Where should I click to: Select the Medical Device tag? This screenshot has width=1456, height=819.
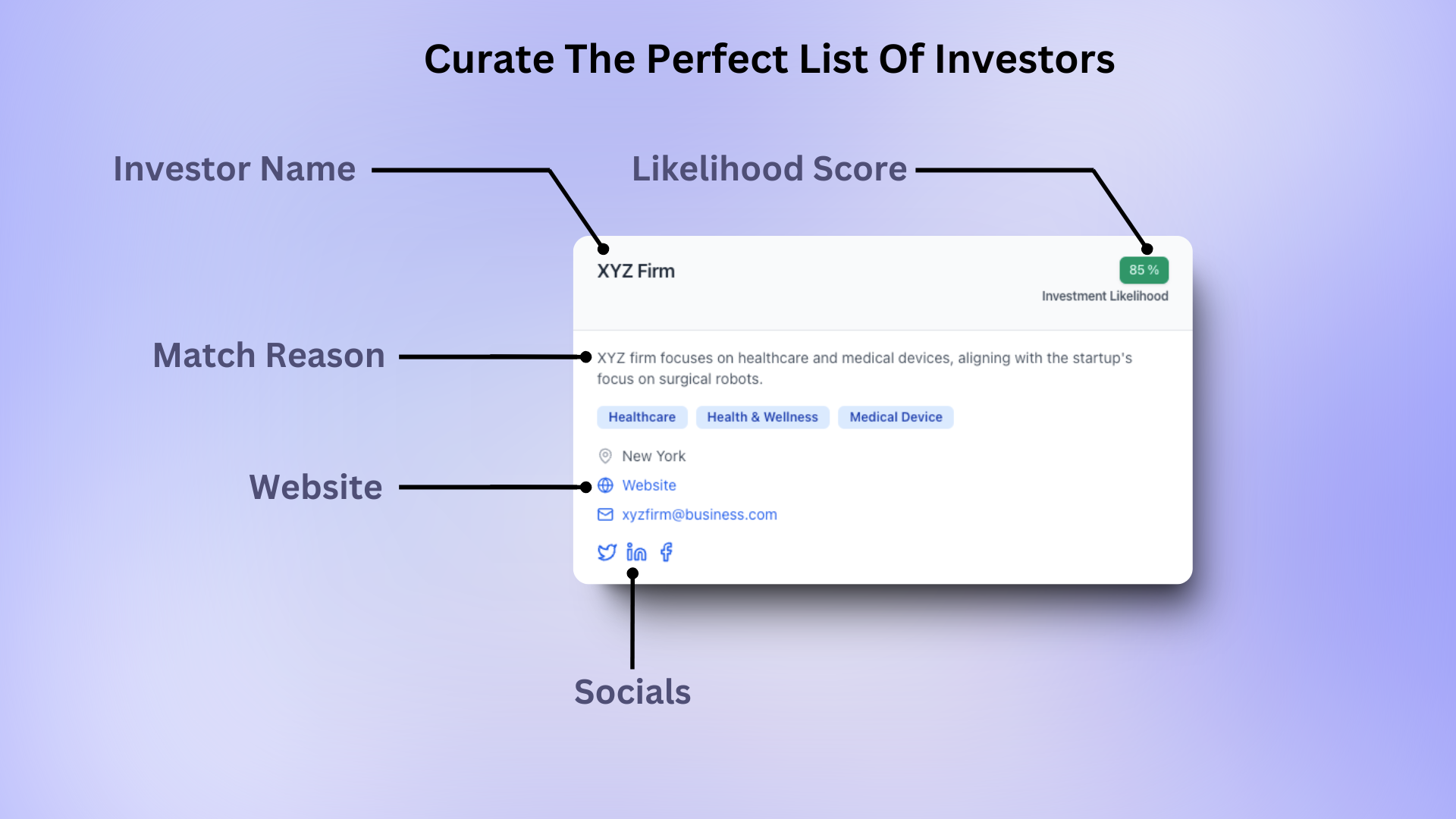click(x=896, y=417)
